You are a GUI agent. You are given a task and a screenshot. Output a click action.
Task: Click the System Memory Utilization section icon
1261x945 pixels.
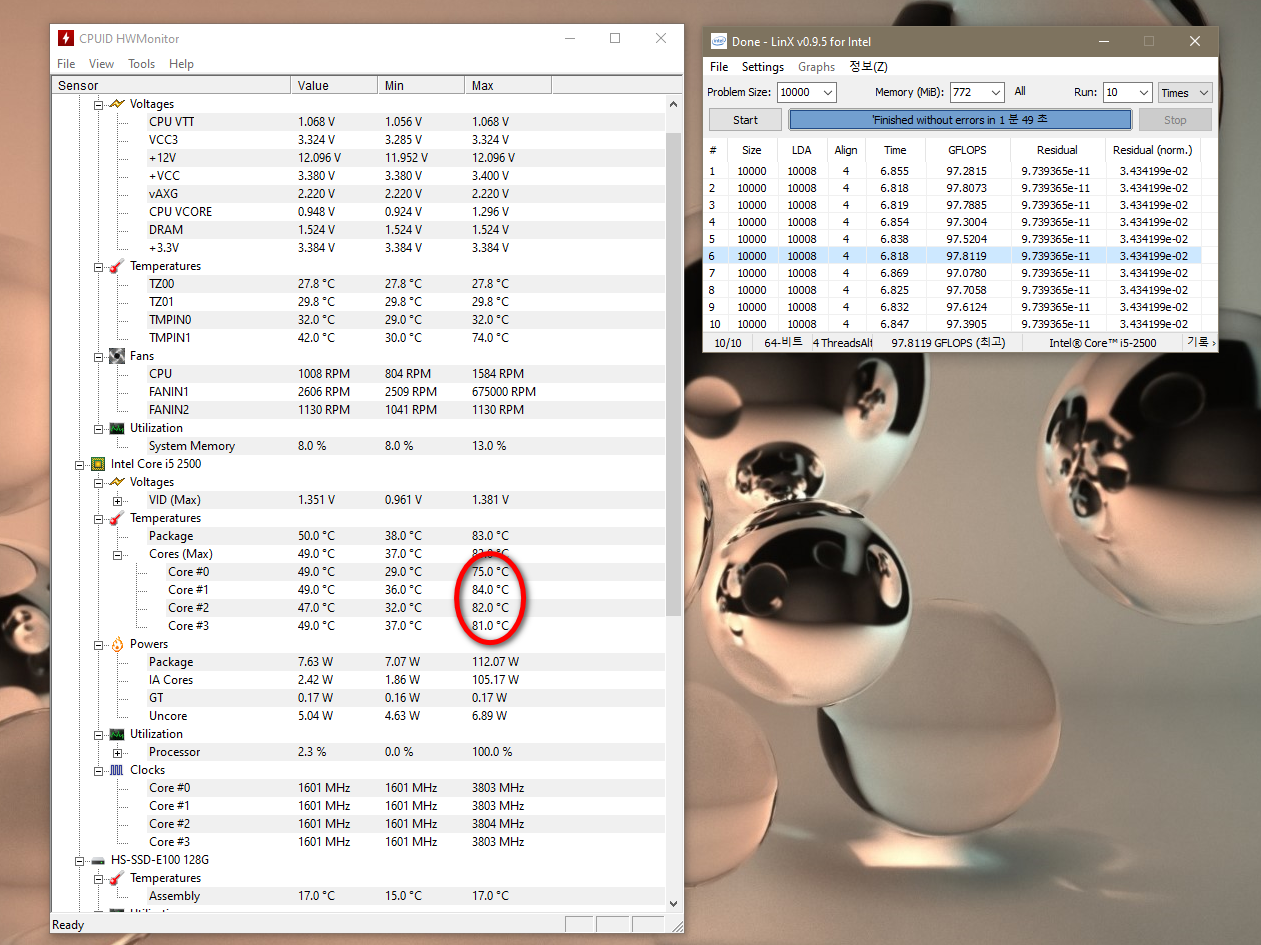pos(117,428)
